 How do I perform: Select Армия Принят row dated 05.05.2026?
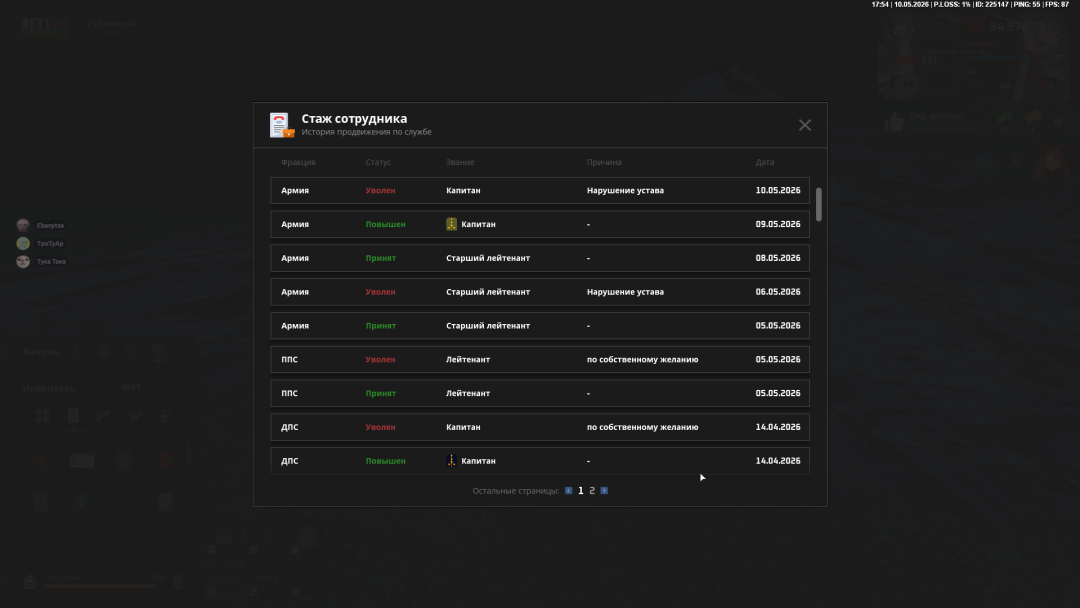pos(540,326)
